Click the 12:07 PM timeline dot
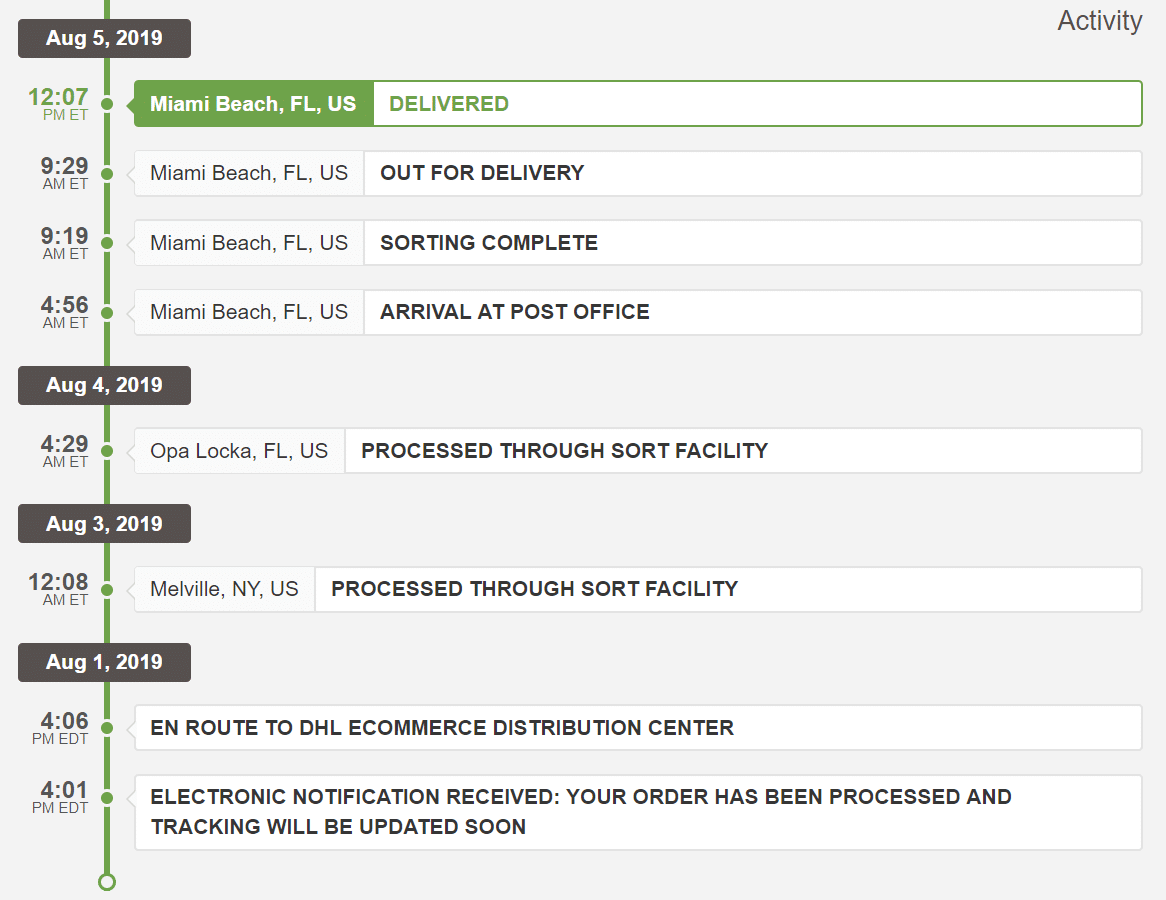The image size is (1166, 900). click(107, 104)
